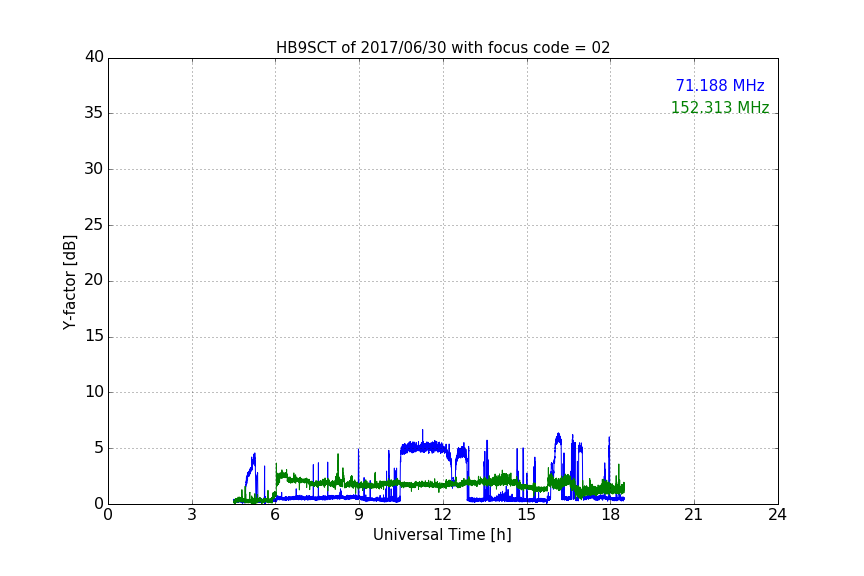Click y-axis tick label 10
864x576 pixels.
click(x=94, y=392)
